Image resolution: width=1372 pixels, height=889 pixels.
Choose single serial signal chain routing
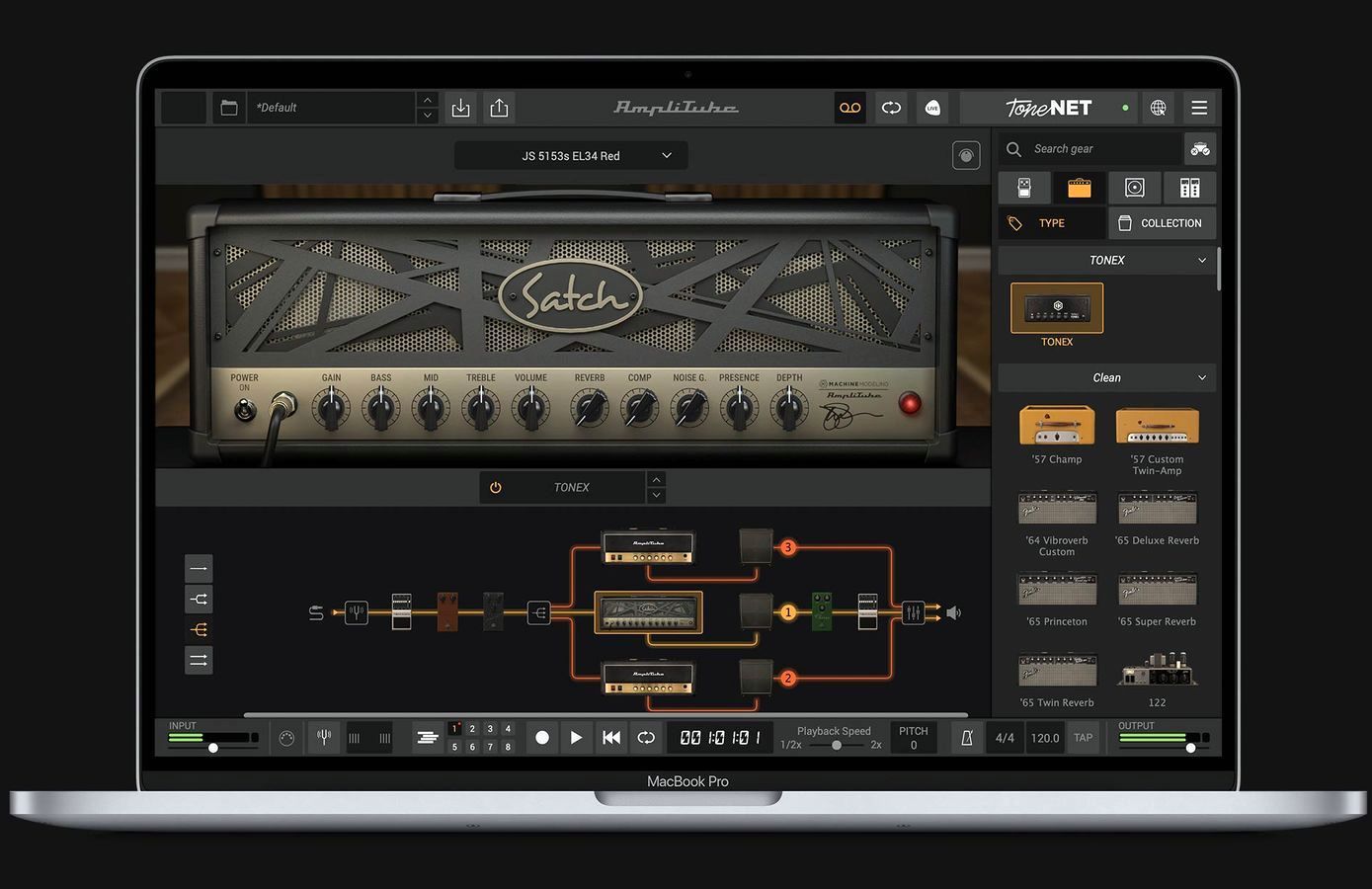(199, 568)
